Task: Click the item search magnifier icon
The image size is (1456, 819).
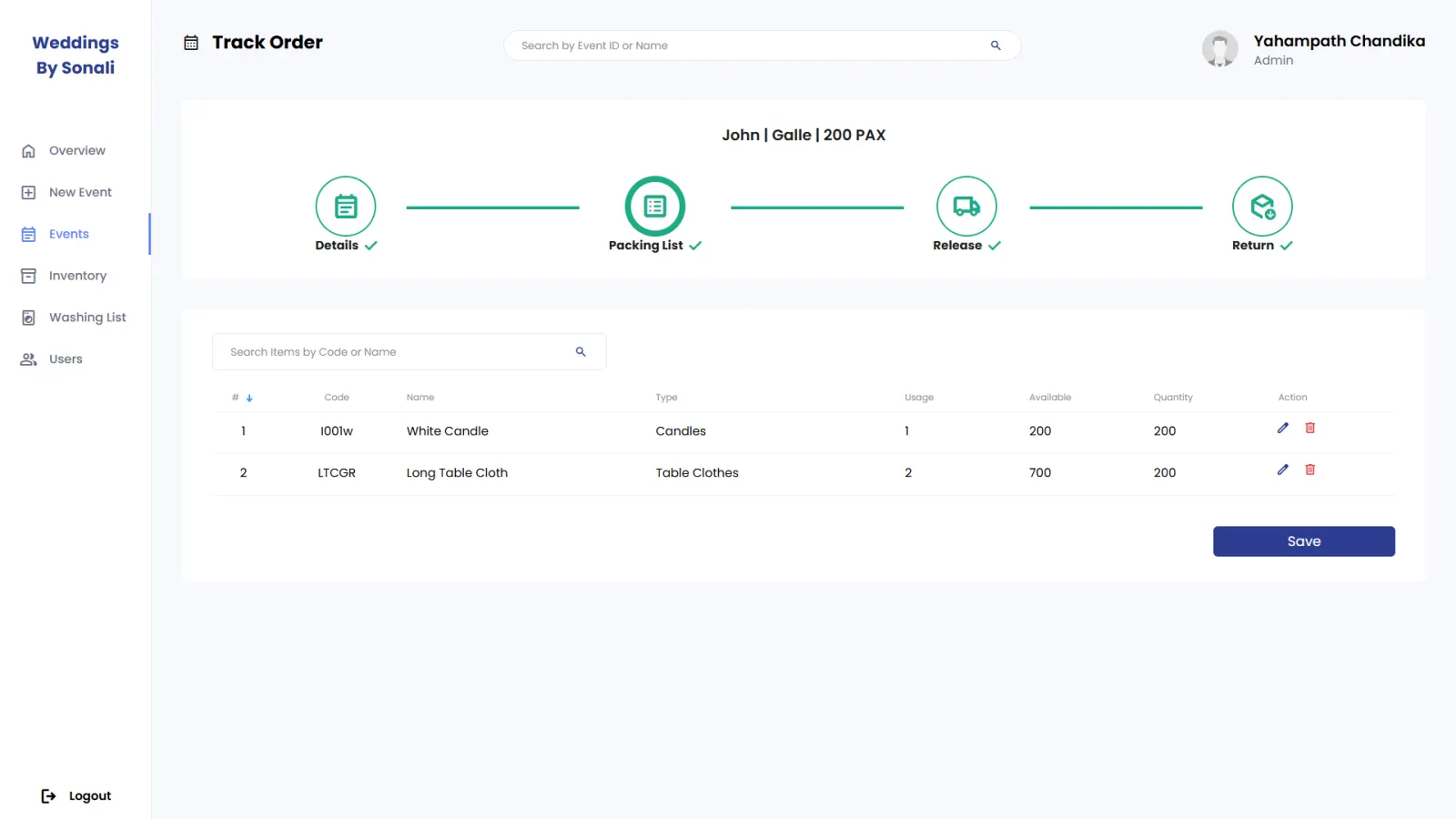Action: 581,352
